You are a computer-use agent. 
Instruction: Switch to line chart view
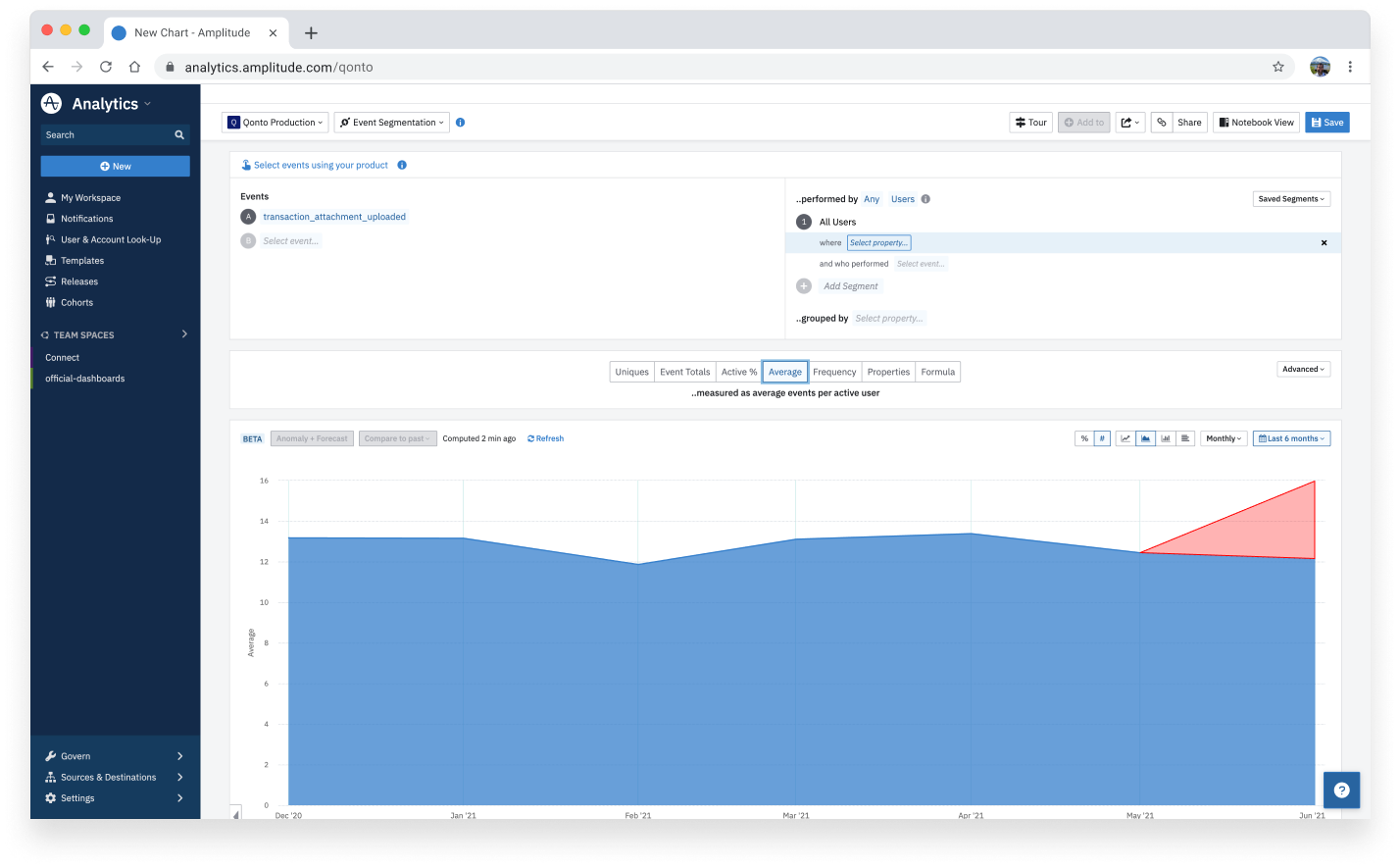coord(1125,438)
